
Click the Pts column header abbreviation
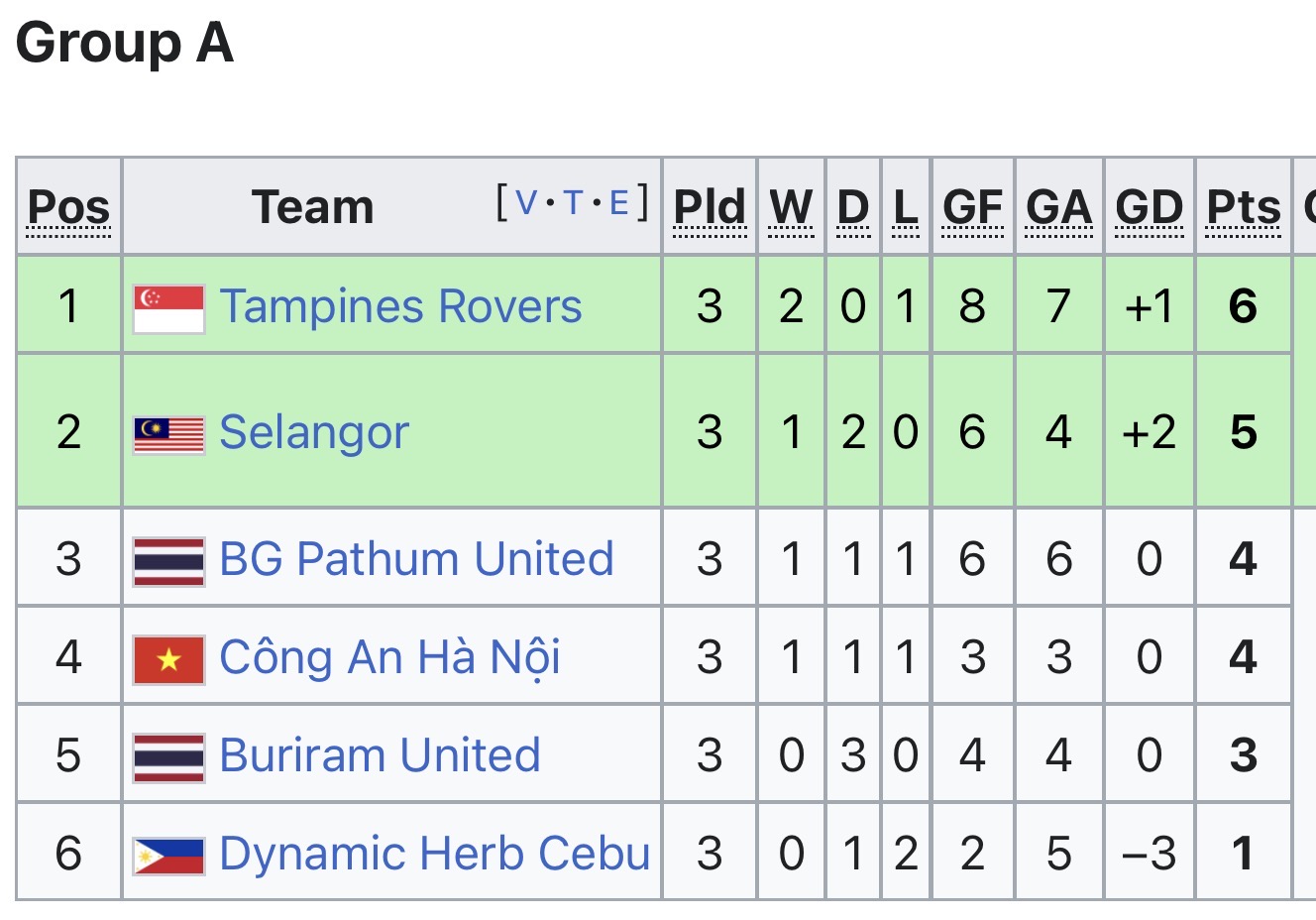click(x=1244, y=207)
